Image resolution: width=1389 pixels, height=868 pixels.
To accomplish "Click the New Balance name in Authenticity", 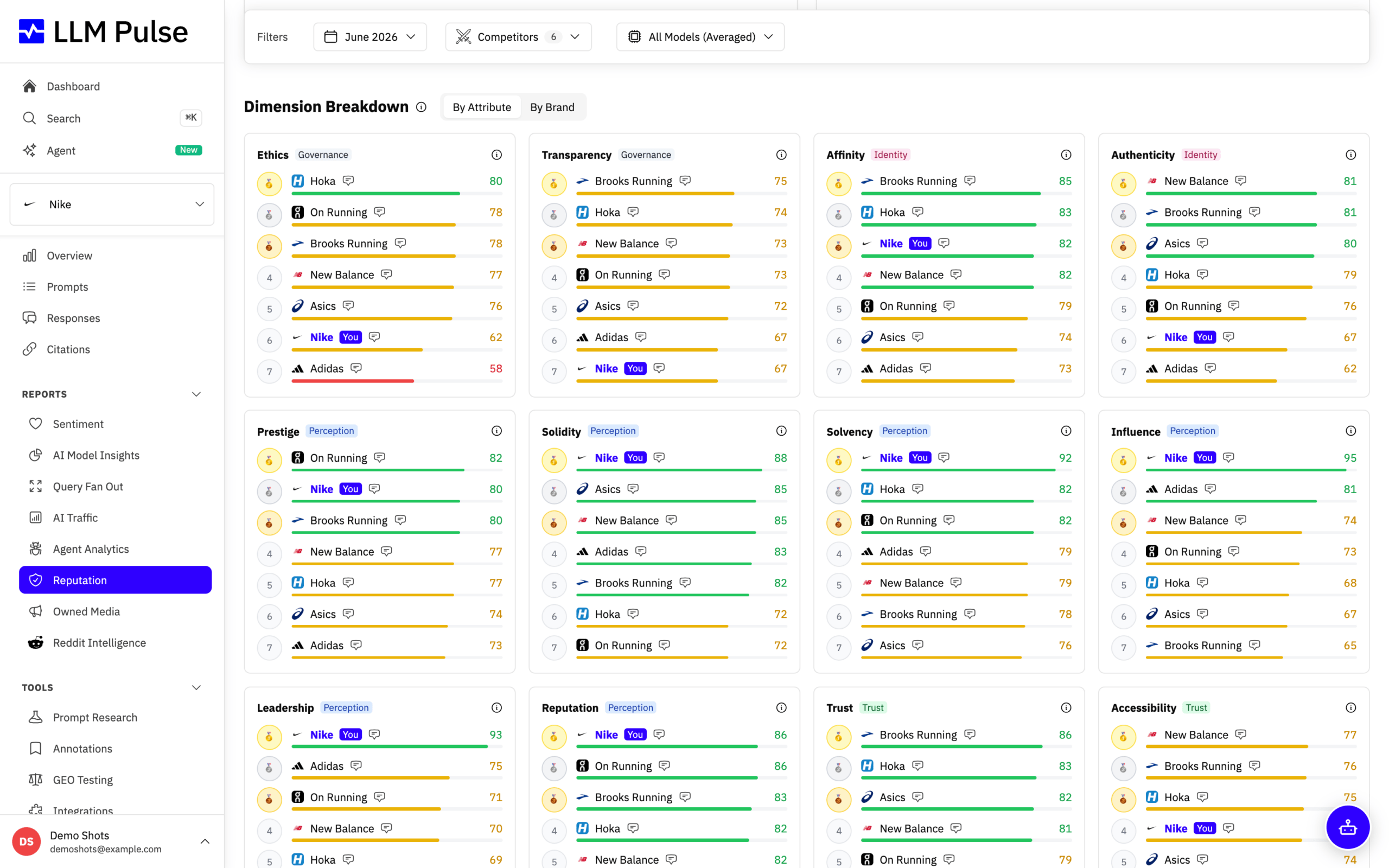I will (x=1196, y=181).
